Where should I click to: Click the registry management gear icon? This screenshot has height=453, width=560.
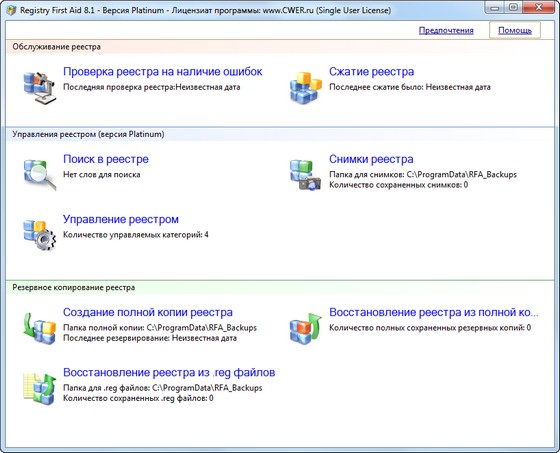tap(40, 235)
